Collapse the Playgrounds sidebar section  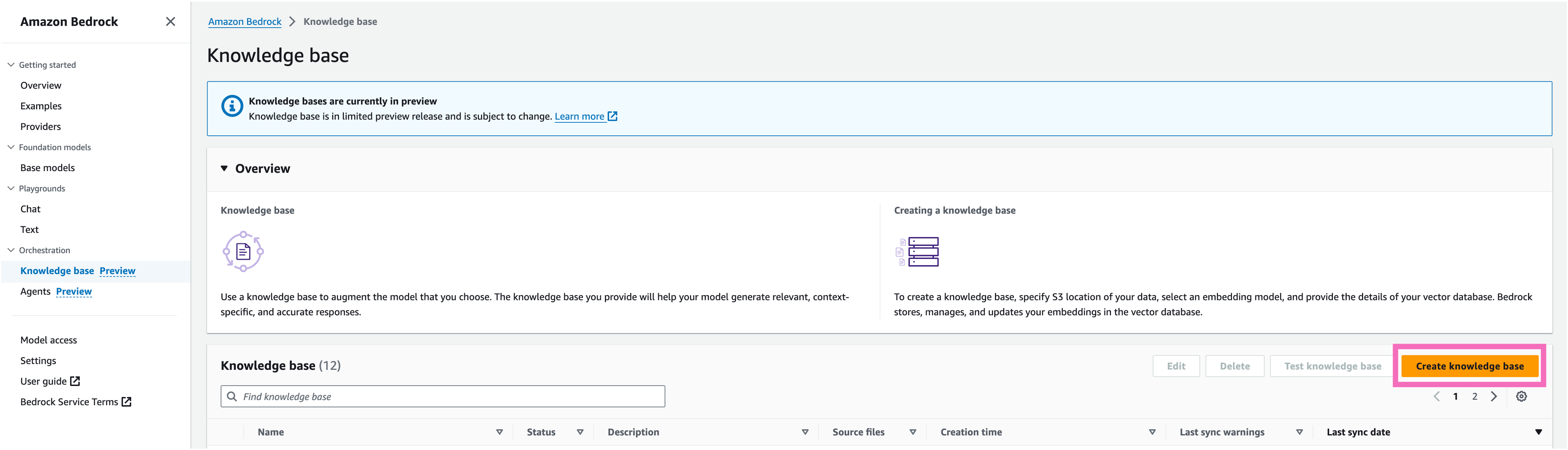coord(11,188)
